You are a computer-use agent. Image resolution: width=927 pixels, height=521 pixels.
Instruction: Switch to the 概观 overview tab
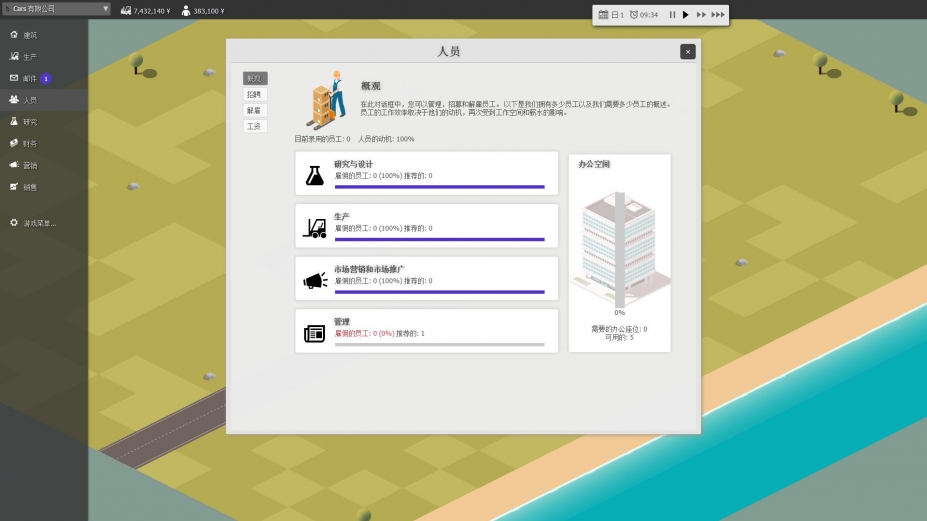click(255, 78)
